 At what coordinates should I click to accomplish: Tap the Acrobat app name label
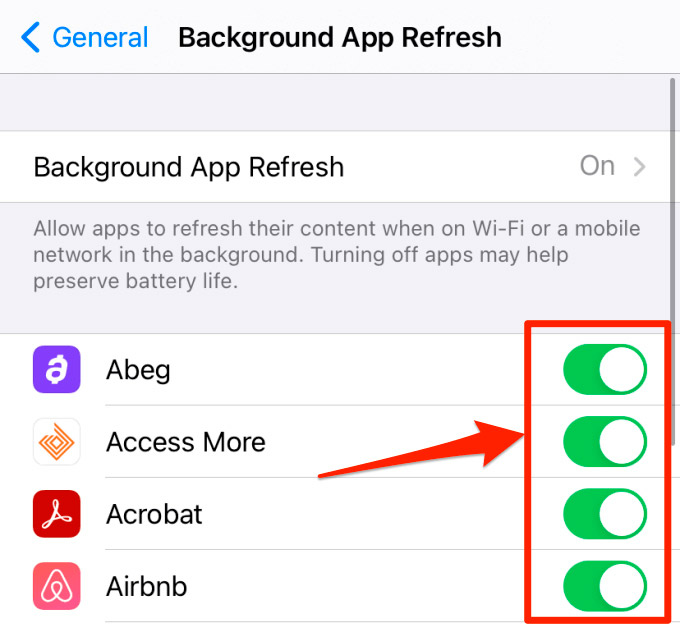click(x=154, y=514)
